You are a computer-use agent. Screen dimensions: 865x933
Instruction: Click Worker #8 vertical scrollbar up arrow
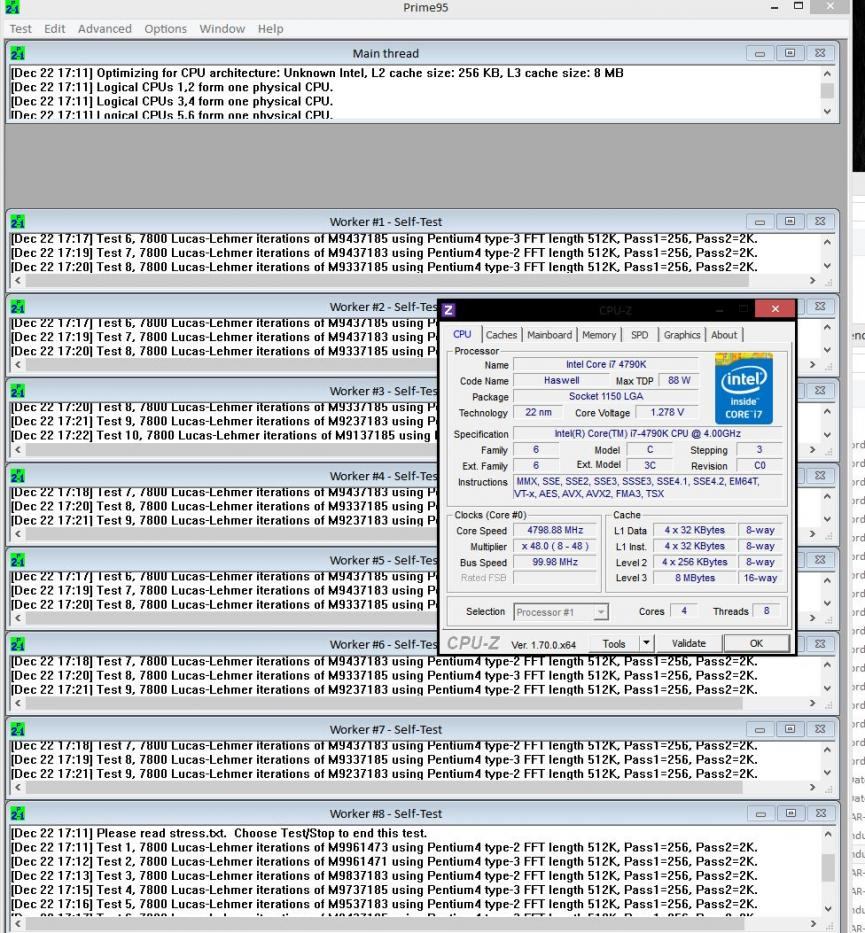click(x=828, y=834)
